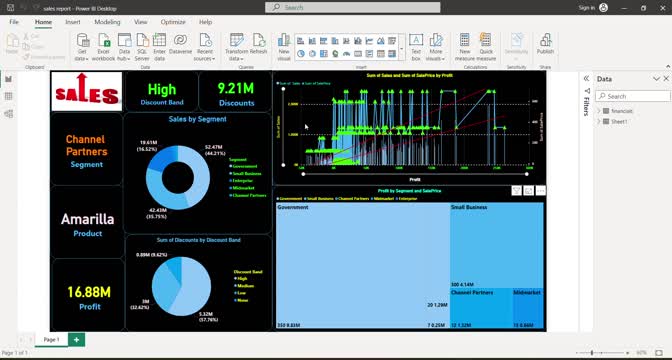The image size is (672, 360).
Task: Refresh the data with Refresh icon
Action: coord(258,44)
